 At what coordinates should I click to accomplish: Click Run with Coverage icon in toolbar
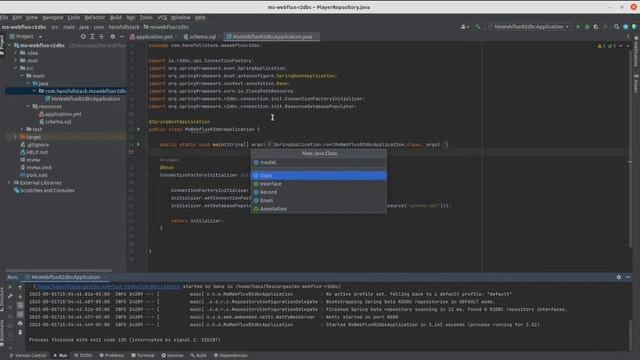[x=596, y=27]
